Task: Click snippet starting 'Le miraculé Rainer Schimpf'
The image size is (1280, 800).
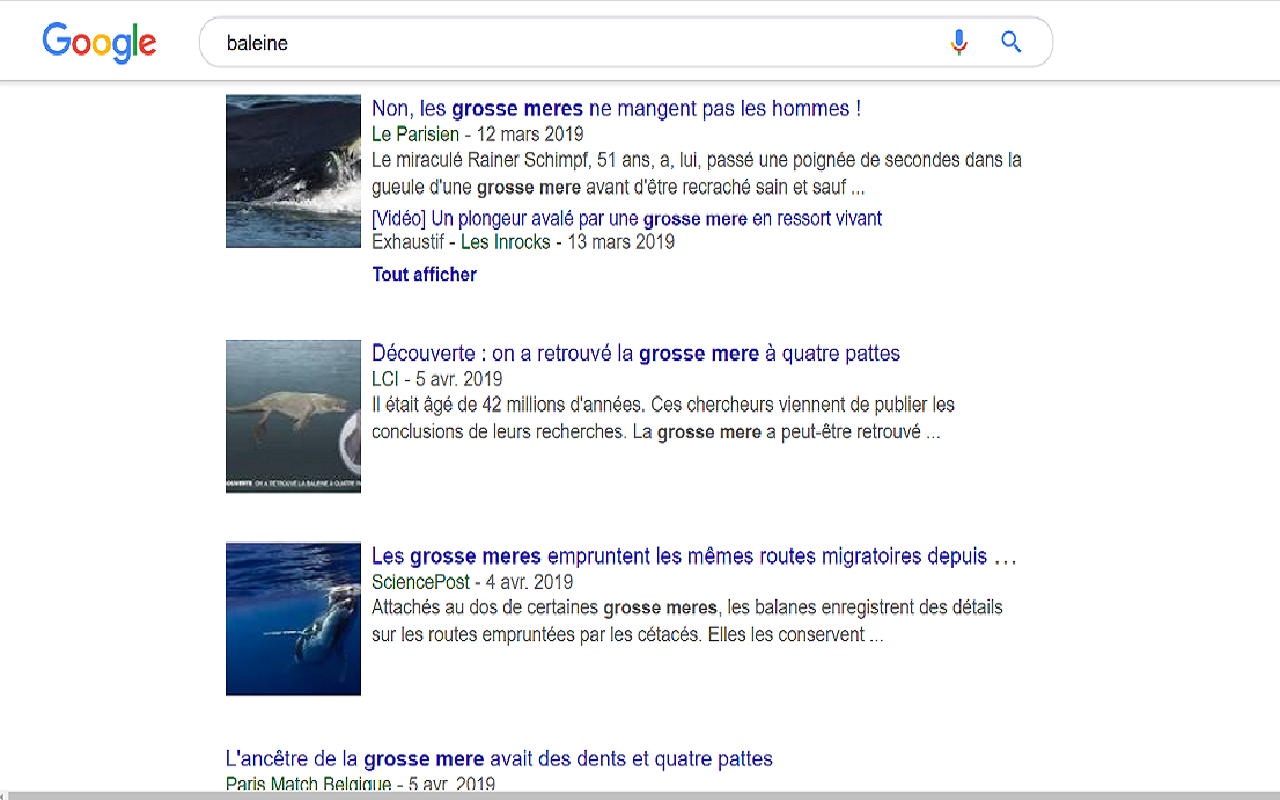Action: tap(697, 173)
